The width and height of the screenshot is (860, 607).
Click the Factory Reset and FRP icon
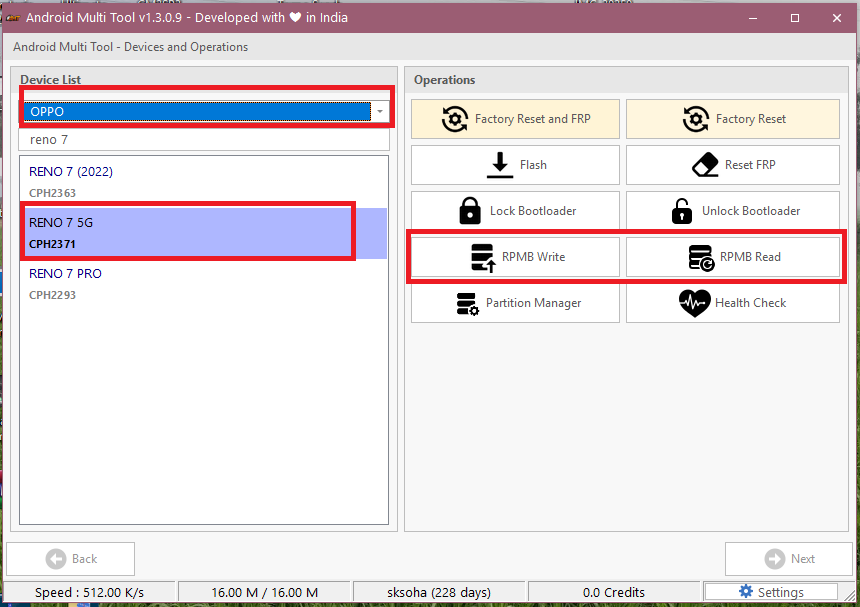click(455, 119)
